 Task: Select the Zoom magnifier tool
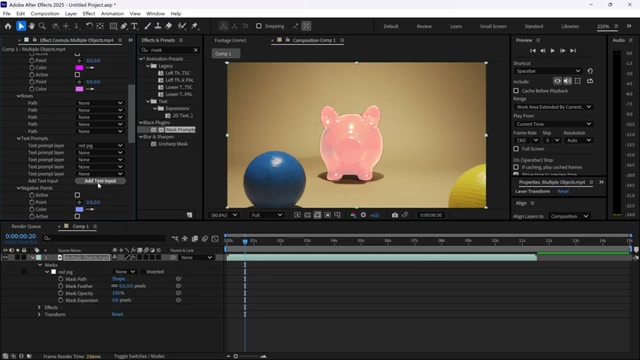pyautogui.click(x=42, y=26)
